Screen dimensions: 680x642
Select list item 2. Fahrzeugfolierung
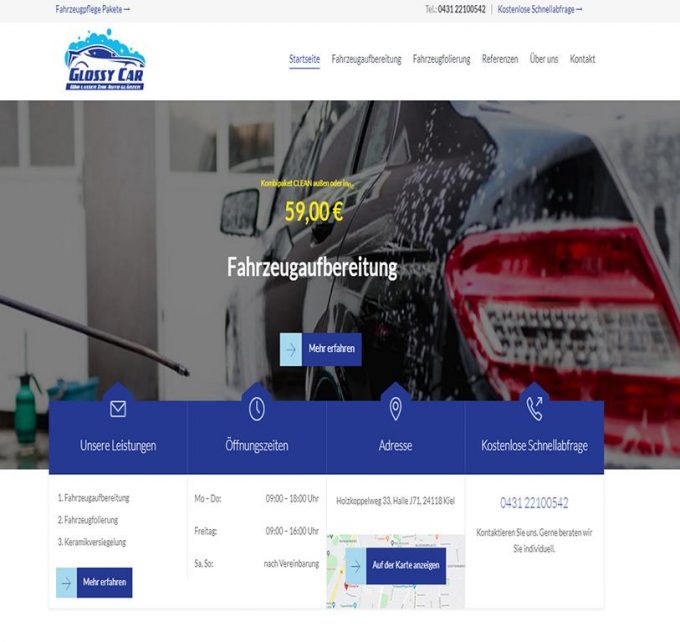click(x=88, y=520)
